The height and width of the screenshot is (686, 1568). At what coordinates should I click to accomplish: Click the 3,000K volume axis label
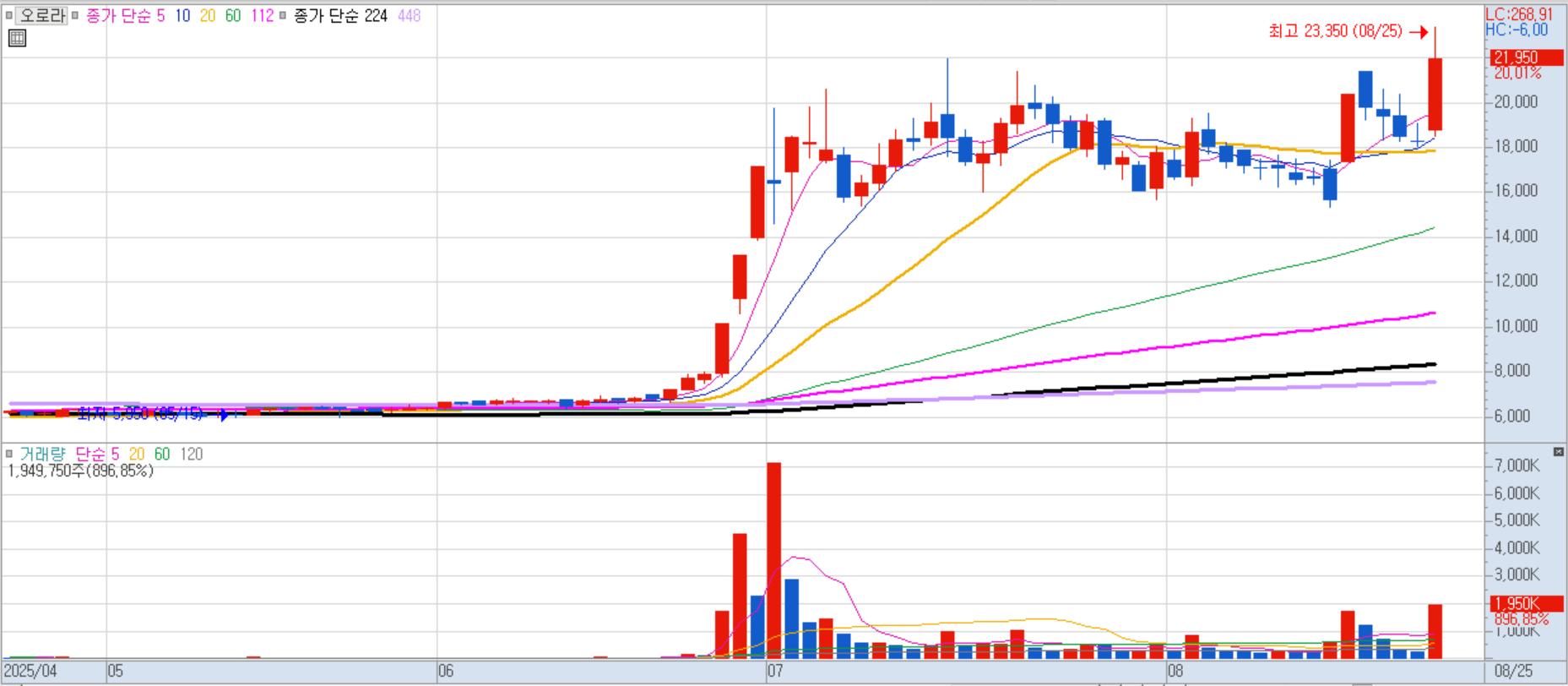(x=1516, y=574)
